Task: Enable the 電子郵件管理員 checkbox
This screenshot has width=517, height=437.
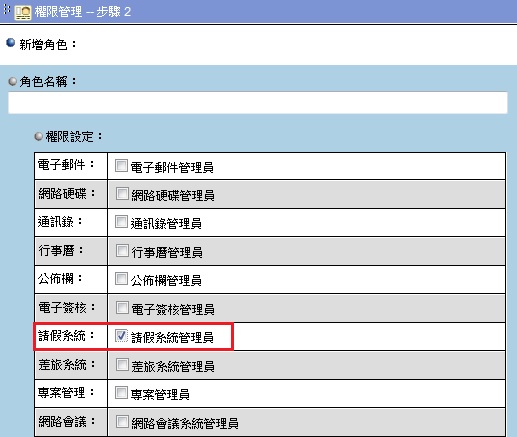Action: [121, 165]
